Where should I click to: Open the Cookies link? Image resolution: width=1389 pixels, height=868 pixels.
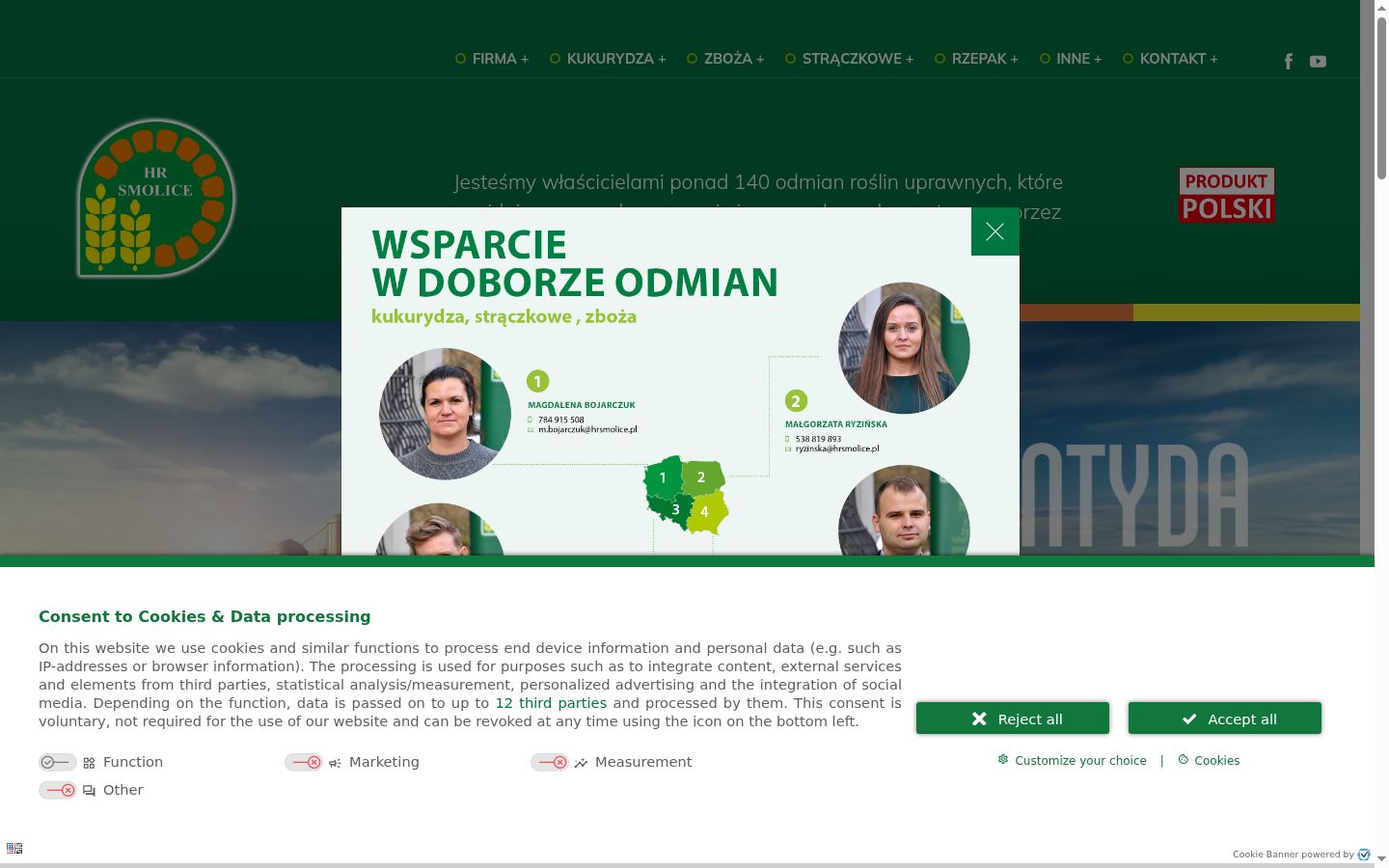pos(1217,761)
